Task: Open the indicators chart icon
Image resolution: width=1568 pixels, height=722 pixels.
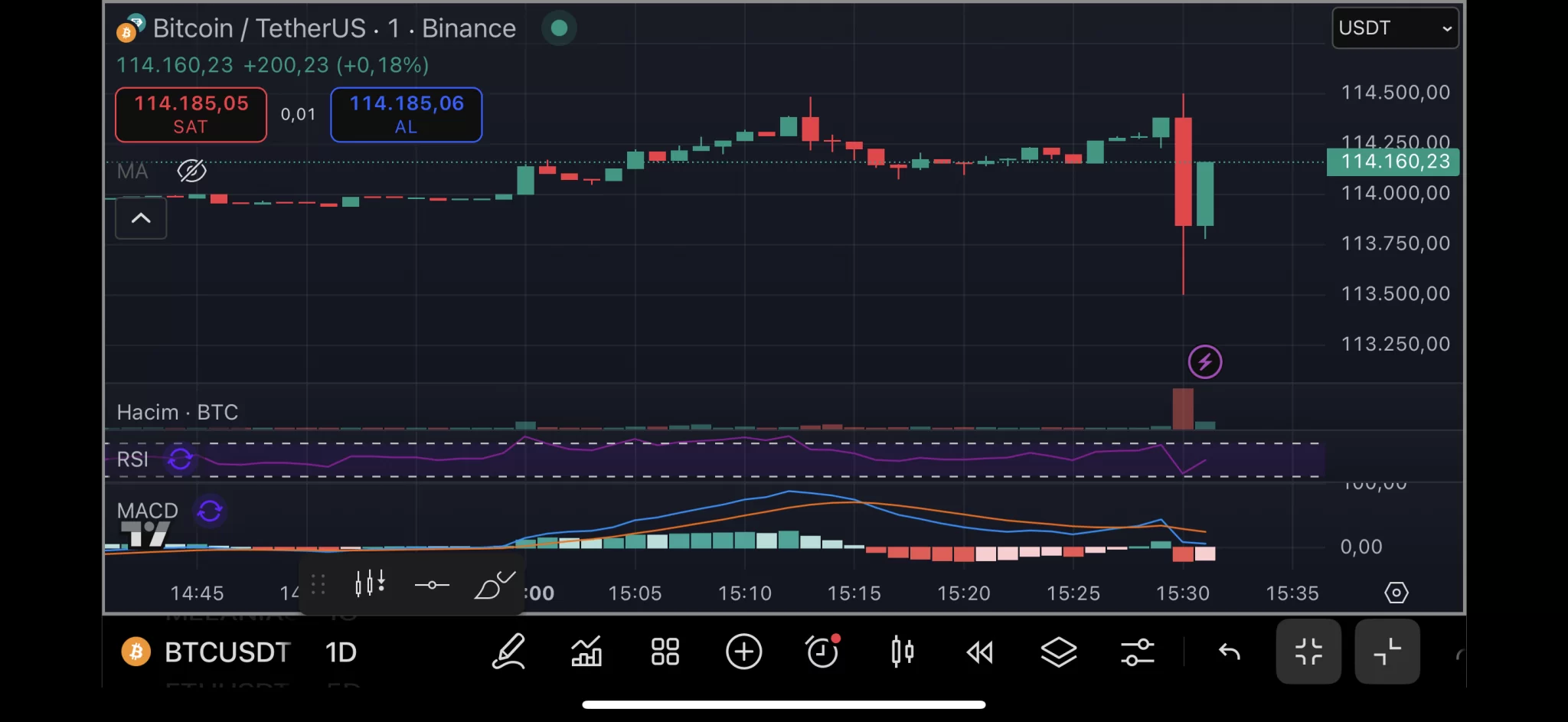Action: 586,652
